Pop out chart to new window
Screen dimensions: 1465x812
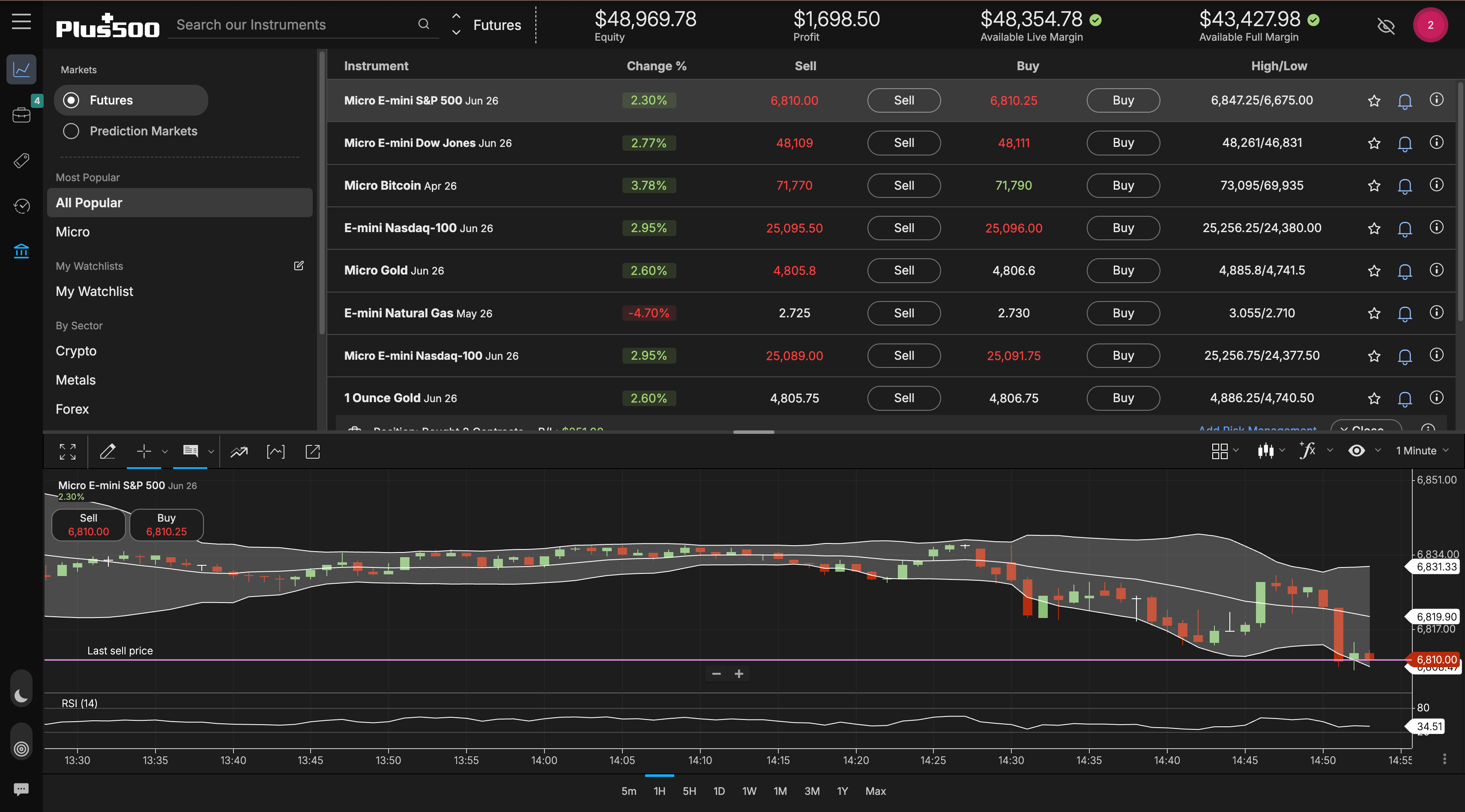point(313,451)
